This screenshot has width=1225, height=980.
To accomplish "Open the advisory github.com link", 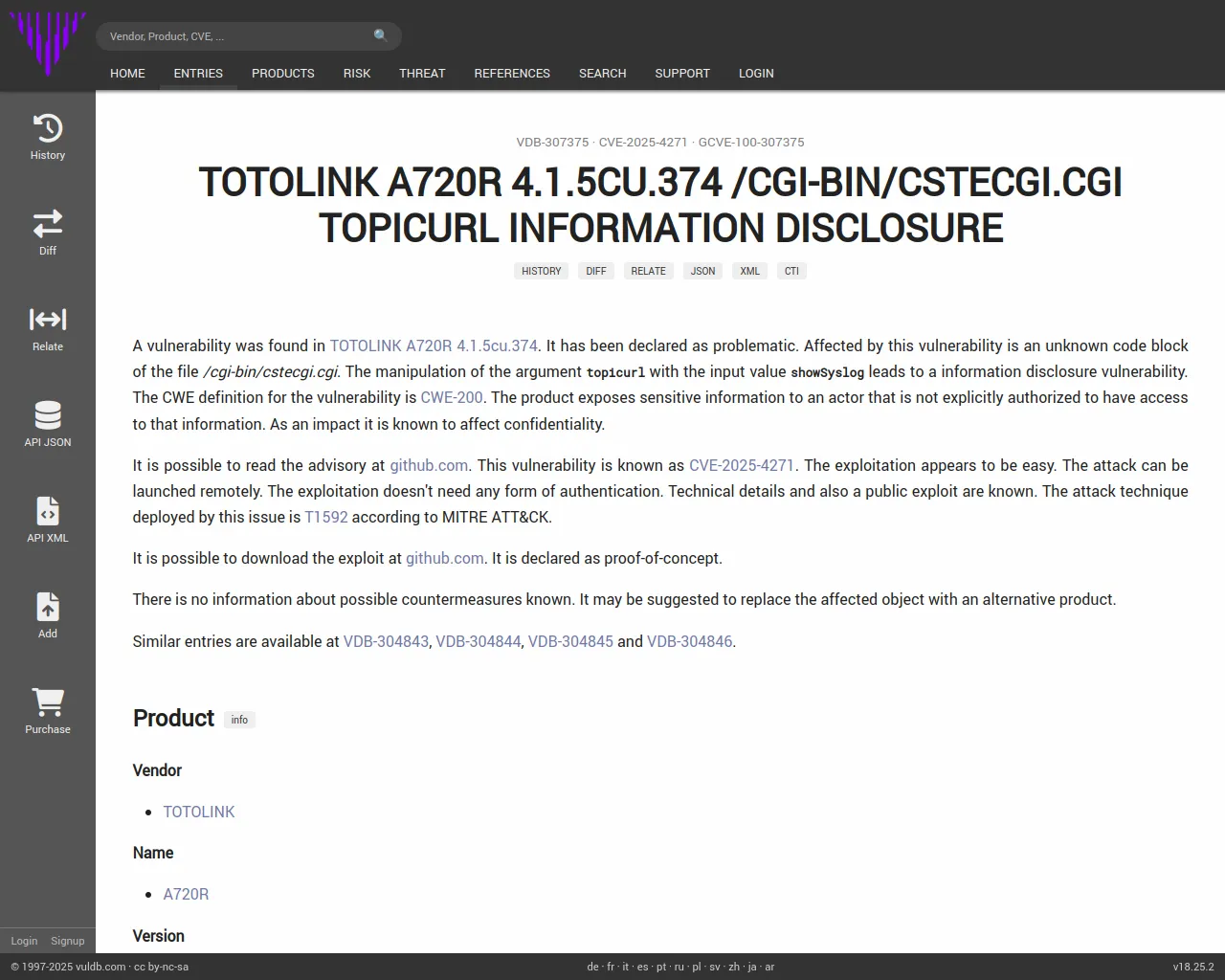I will (429, 465).
